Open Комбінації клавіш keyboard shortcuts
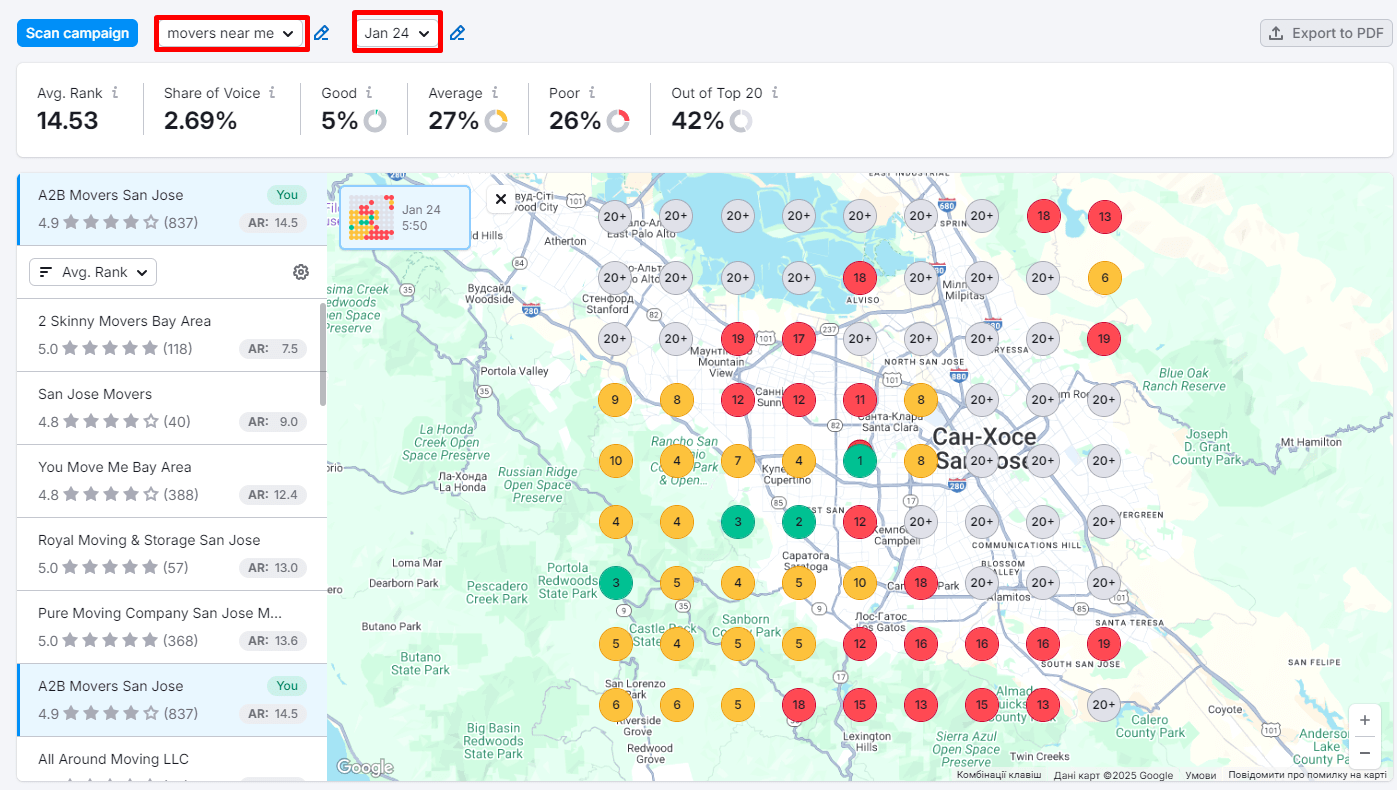The height and width of the screenshot is (790, 1397). (998, 775)
